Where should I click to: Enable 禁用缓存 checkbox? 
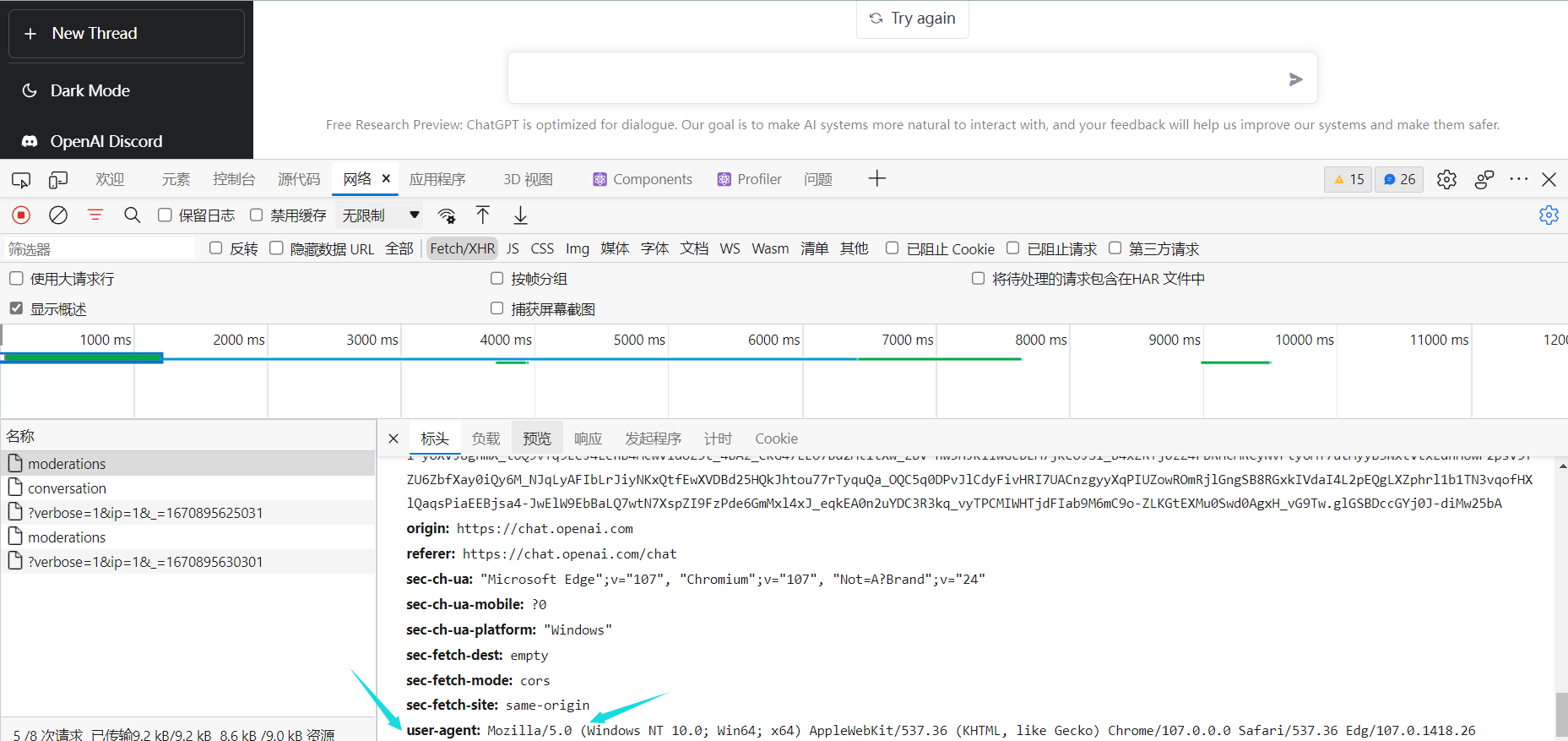point(256,215)
